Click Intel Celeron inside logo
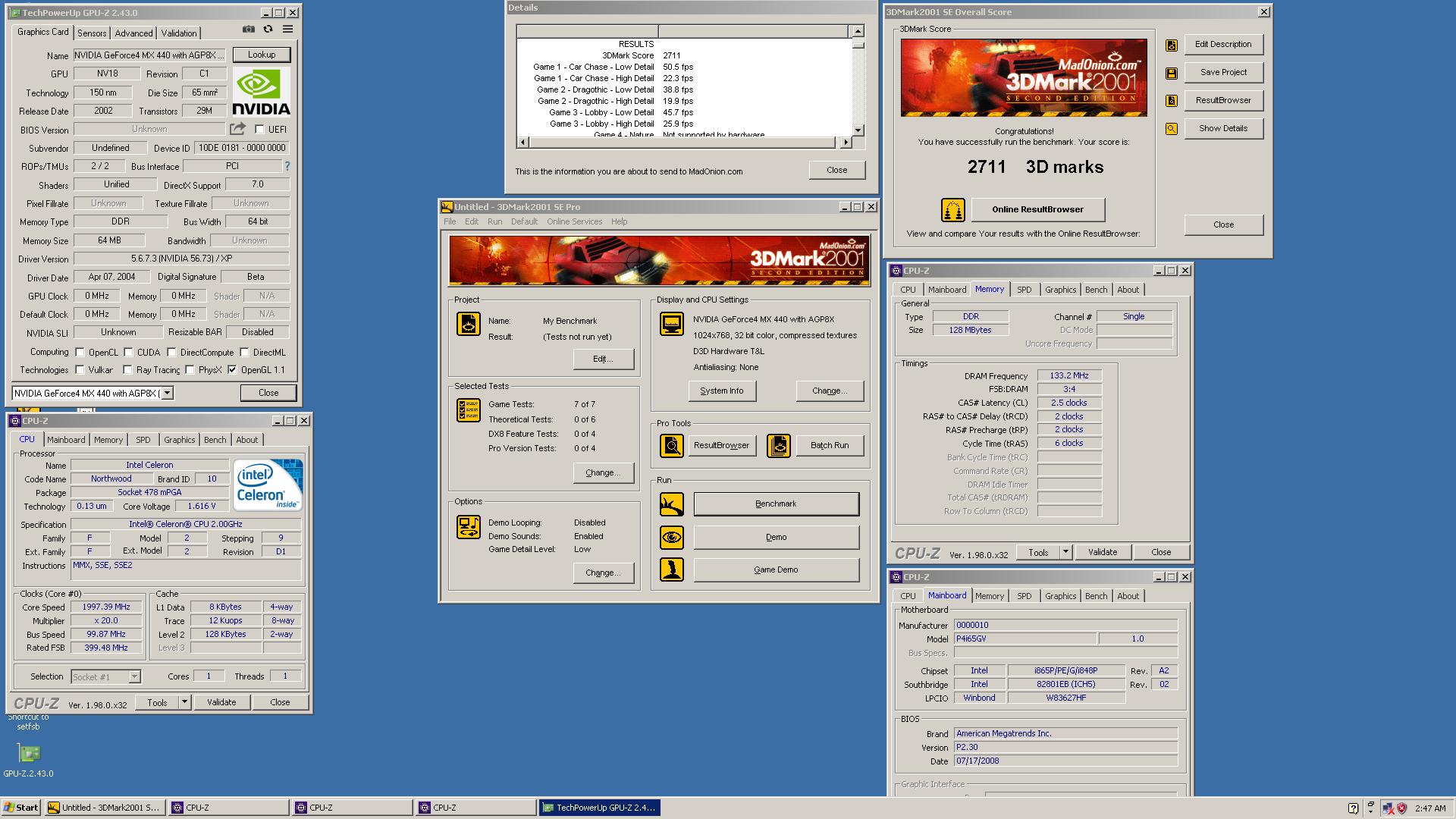 pyautogui.click(x=268, y=485)
